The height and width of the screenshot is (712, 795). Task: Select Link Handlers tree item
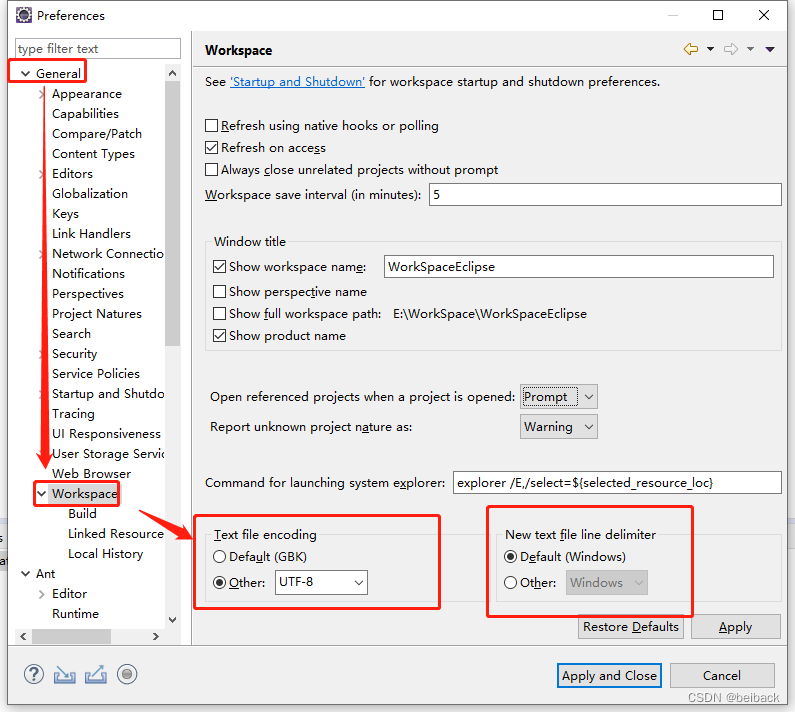tap(91, 234)
